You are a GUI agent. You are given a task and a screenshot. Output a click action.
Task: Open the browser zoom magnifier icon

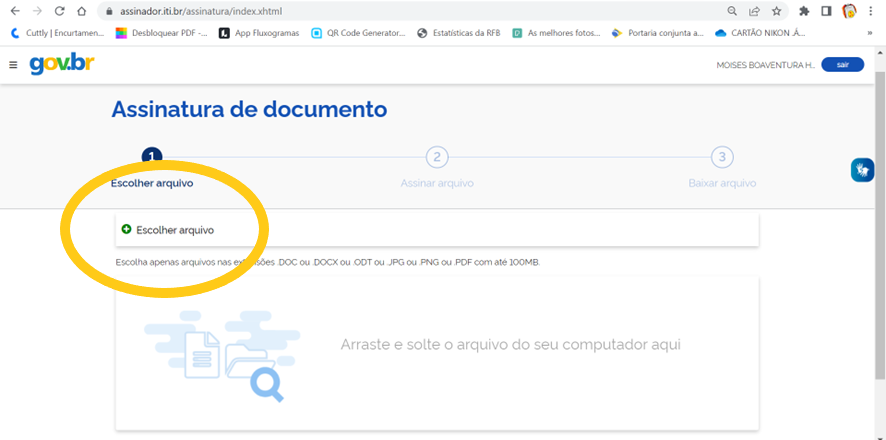tap(733, 11)
